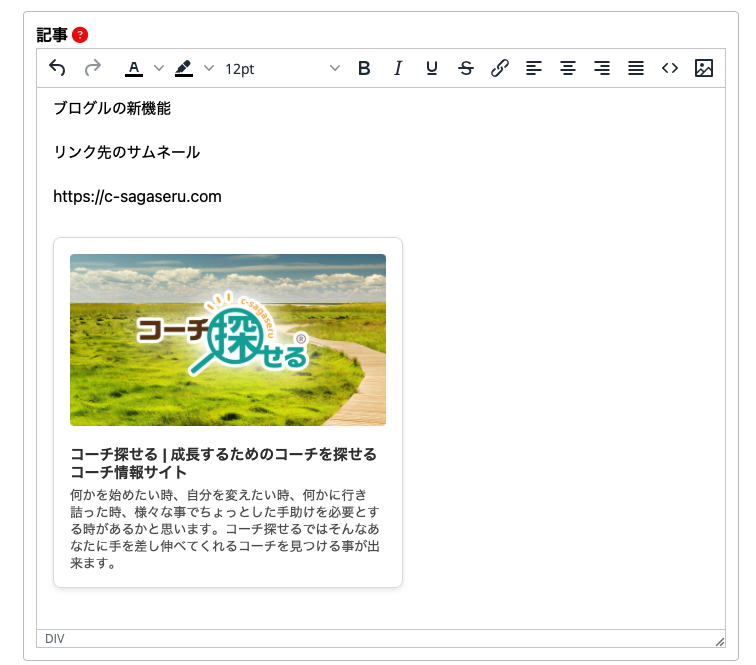
Task: Apply the text color A icon
Action: tap(134, 68)
